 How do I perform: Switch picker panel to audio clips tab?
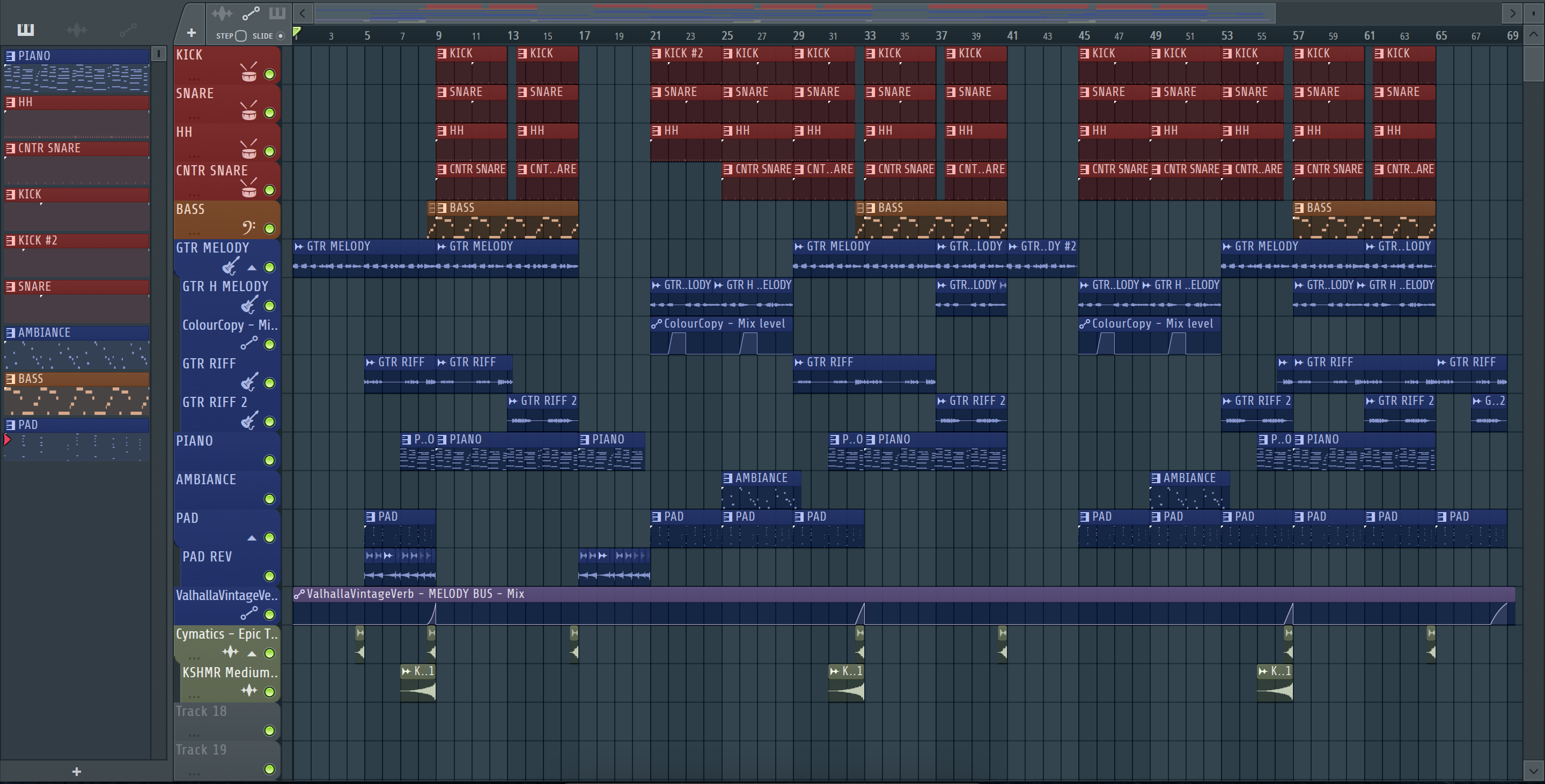76,29
